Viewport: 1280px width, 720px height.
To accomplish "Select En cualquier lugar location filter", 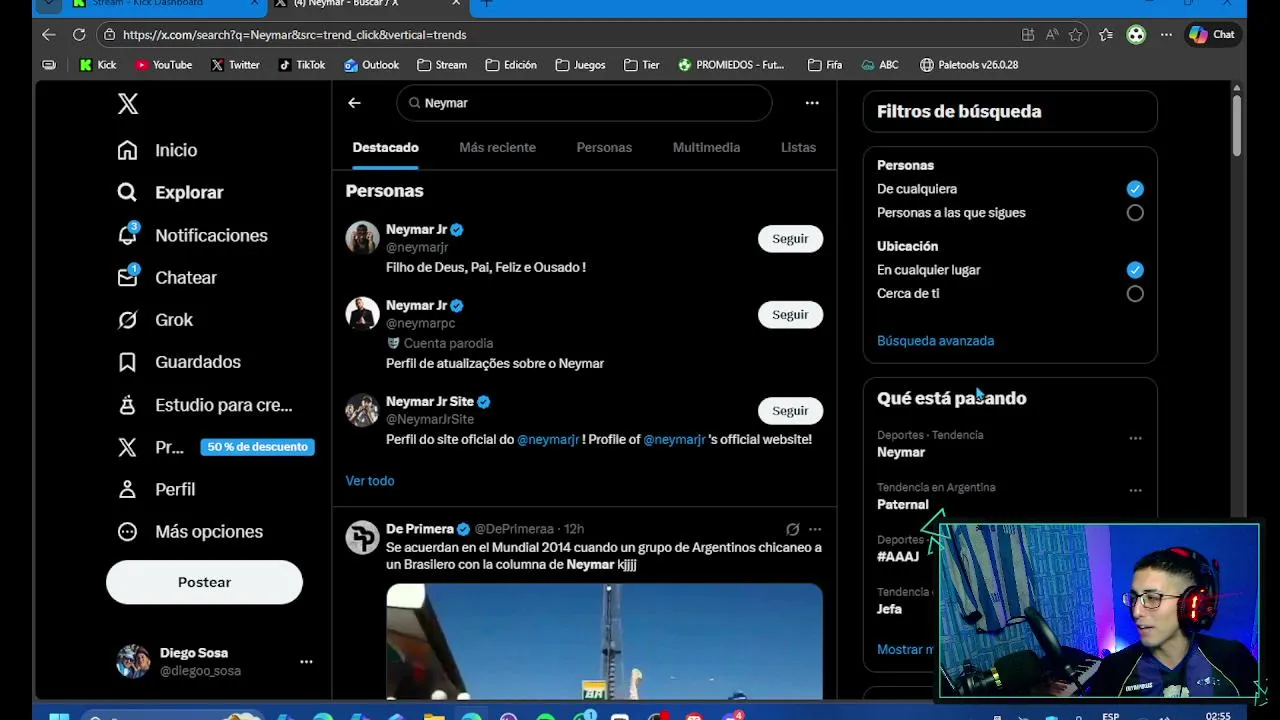I will [1135, 270].
